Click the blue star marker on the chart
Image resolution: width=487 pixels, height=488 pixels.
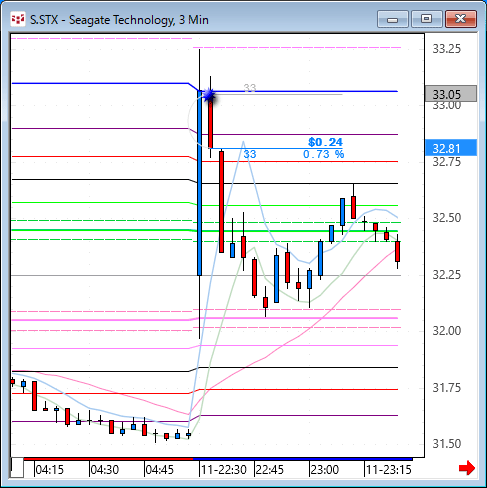[209, 96]
